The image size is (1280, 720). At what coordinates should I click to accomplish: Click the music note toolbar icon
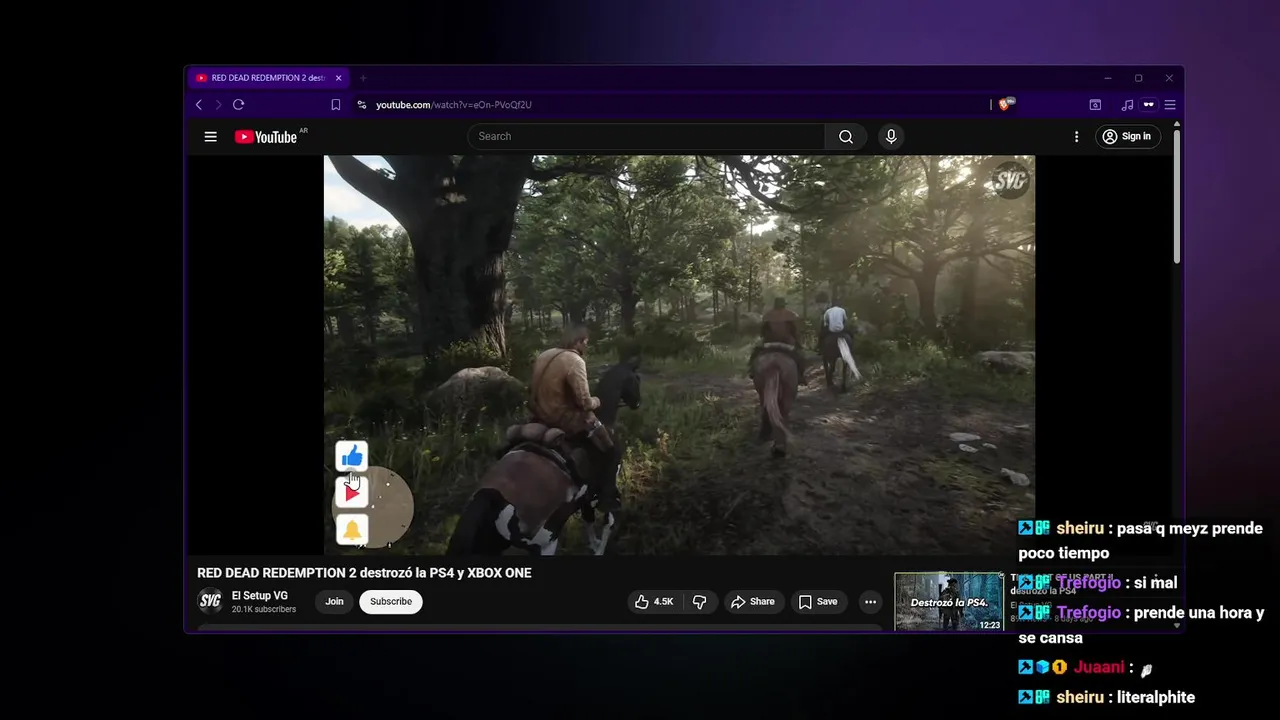click(1127, 105)
